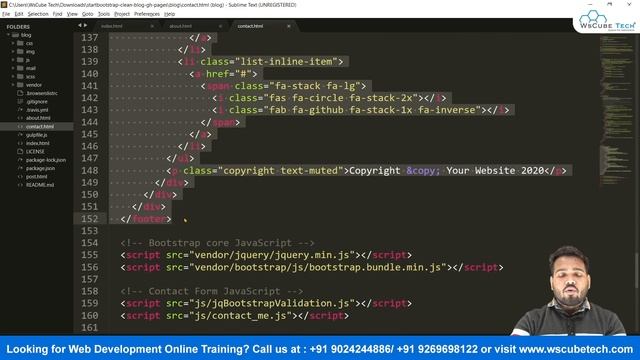Close the index.html tab
The height and width of the screenshot is (360, 640).
tap(152, 26)
